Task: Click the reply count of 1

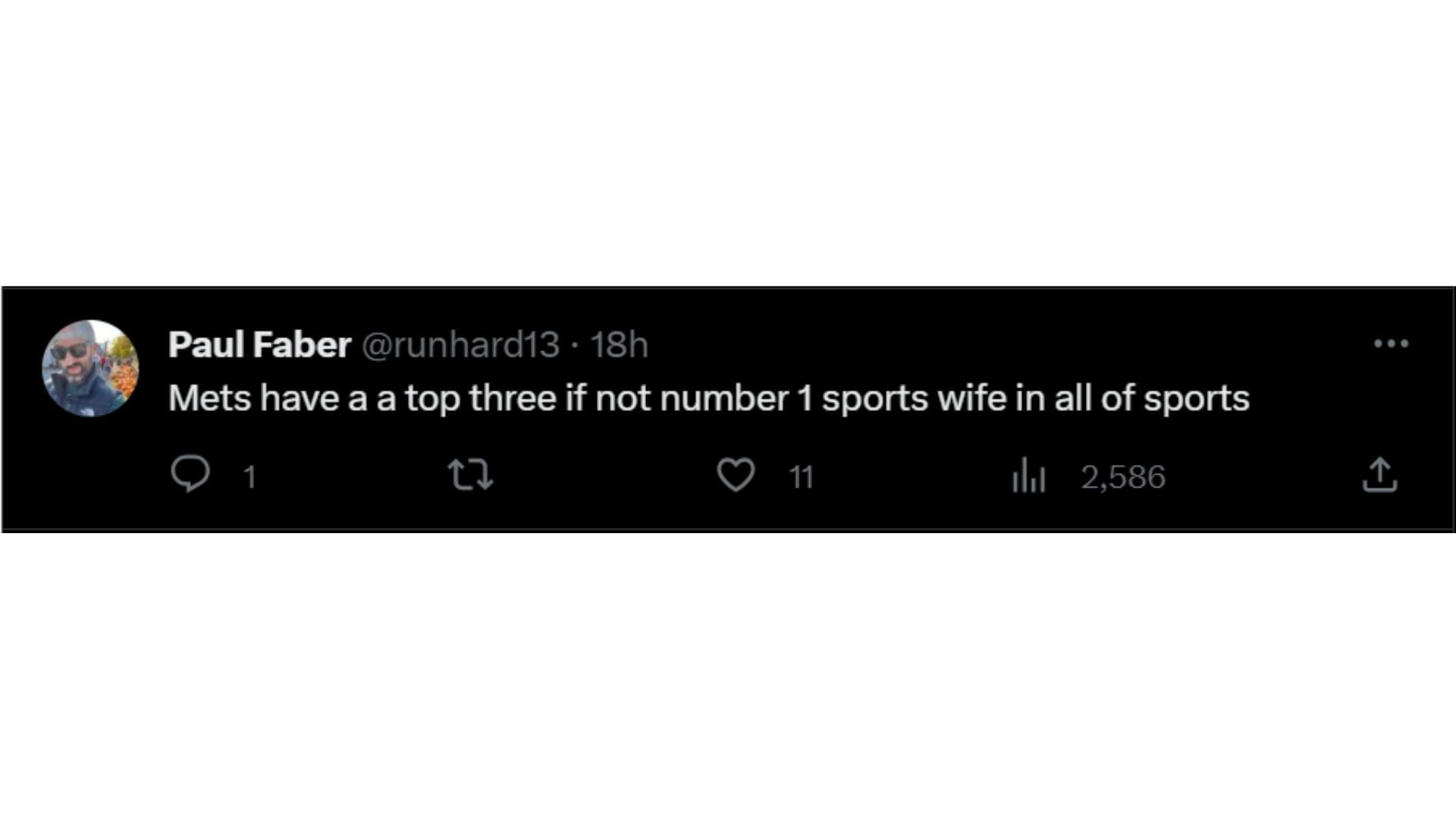Action: coord(249,478)
